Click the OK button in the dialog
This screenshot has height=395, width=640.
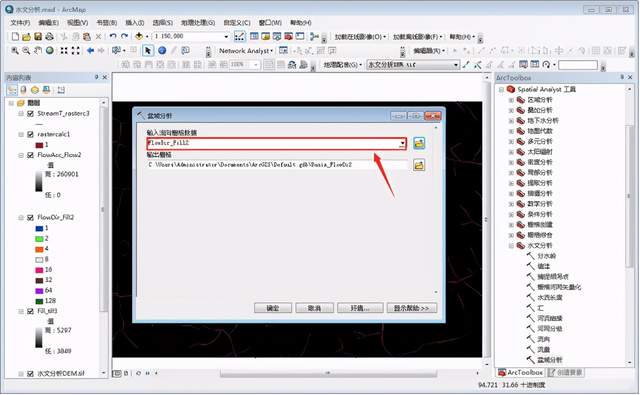pyautogui.click(x=273, y=308)
